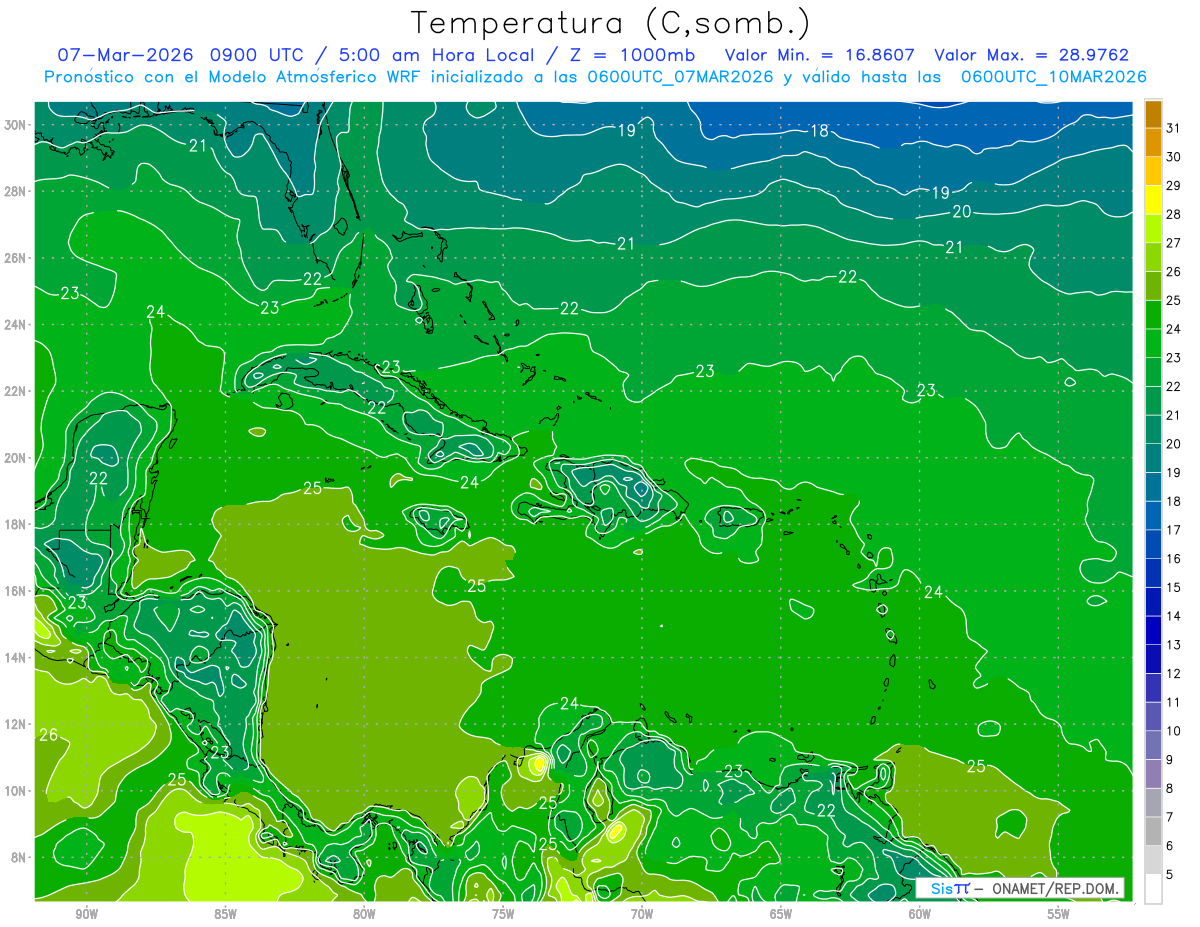
Task: Click the title "Temperatura (C,somb.)"
Action: pyautogui.click(x=611, y=23)
